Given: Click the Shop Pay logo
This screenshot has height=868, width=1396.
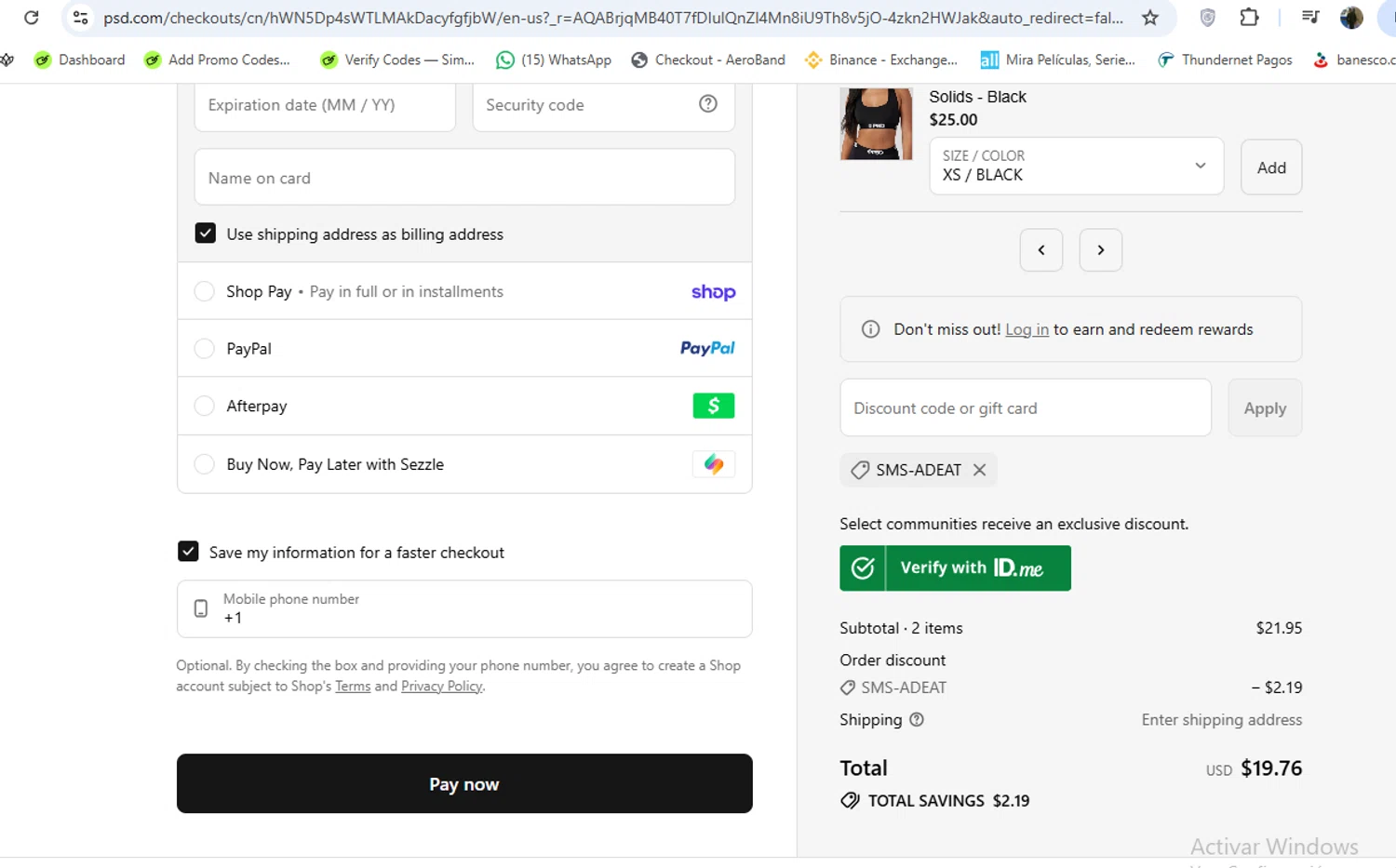Looking at the screenshot, I should [x=713, y=292].
